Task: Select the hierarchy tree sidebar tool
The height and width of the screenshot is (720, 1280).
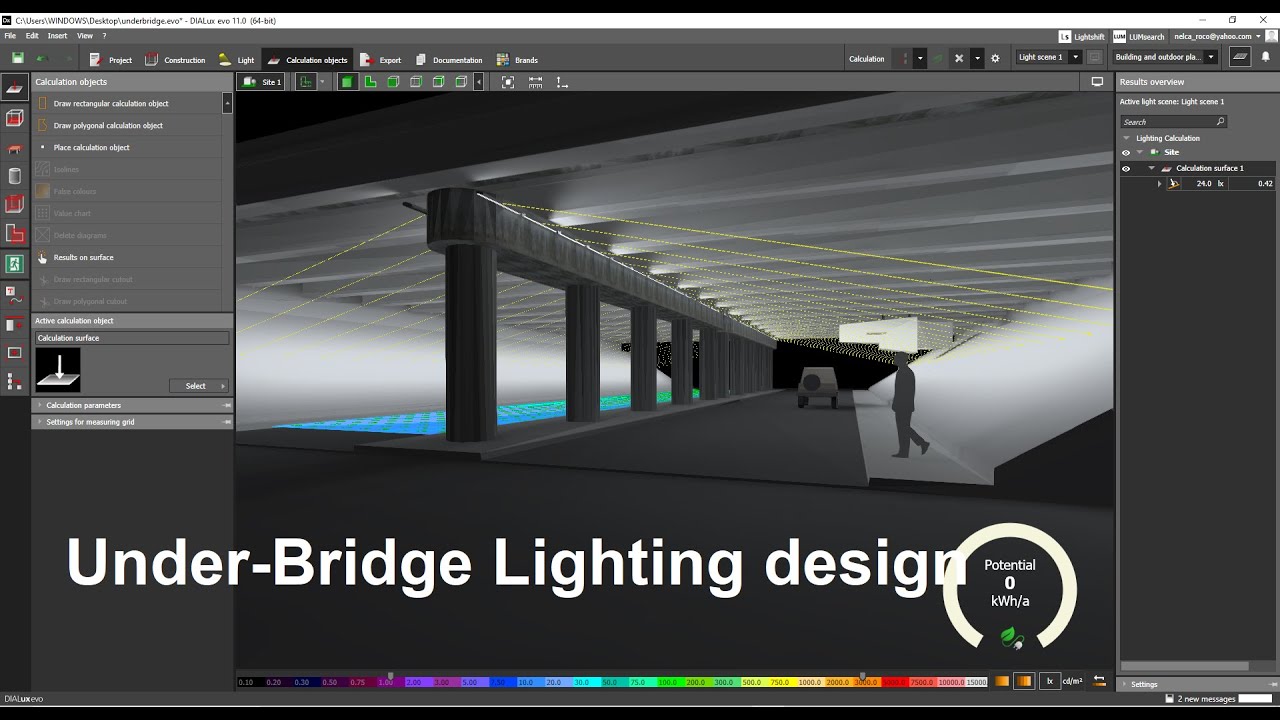Action: pos(15,381)
